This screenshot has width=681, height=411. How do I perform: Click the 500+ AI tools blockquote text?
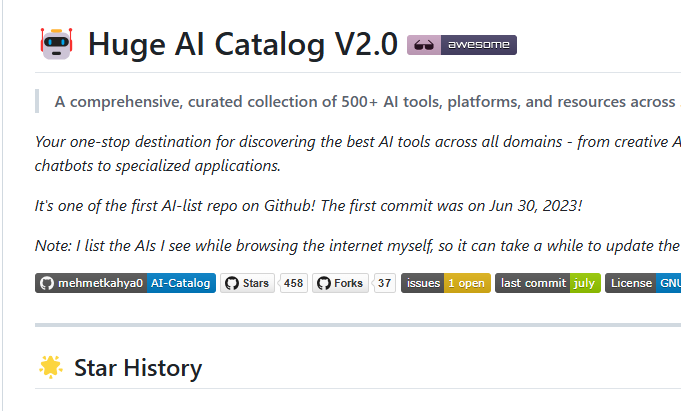coord(367,102)
